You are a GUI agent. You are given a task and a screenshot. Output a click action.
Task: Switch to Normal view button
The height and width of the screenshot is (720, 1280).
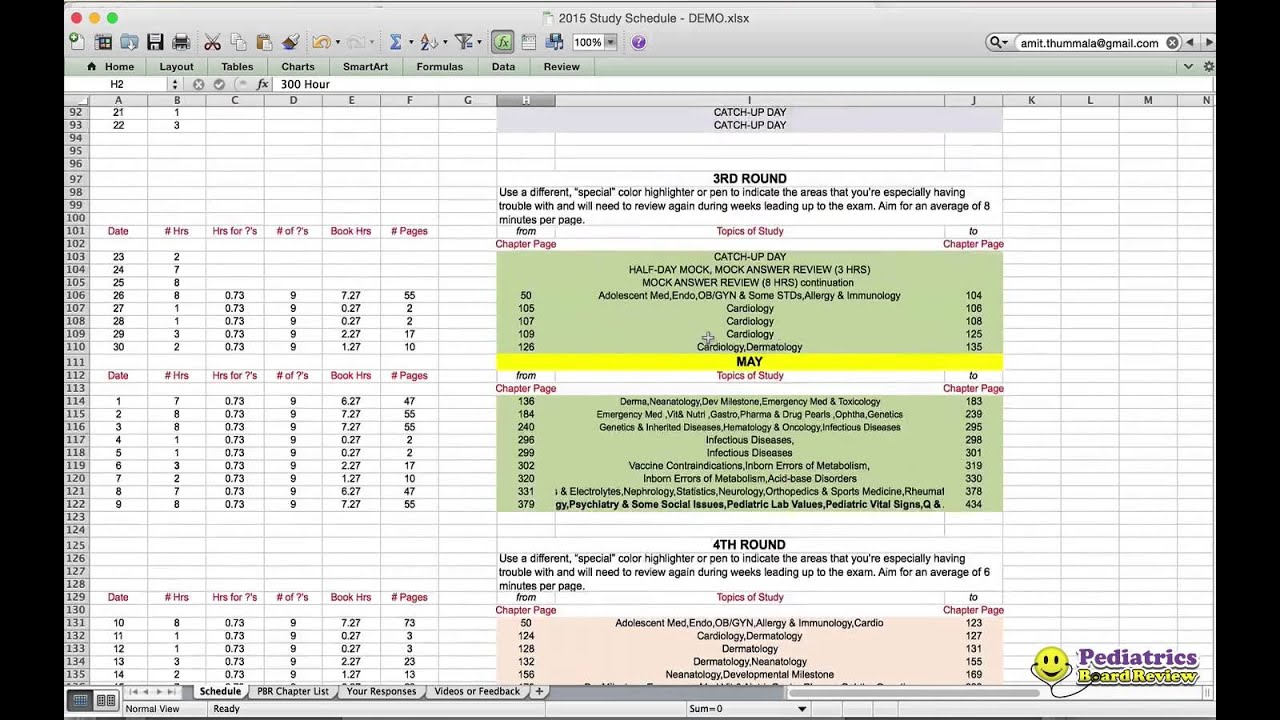(81, 700)
